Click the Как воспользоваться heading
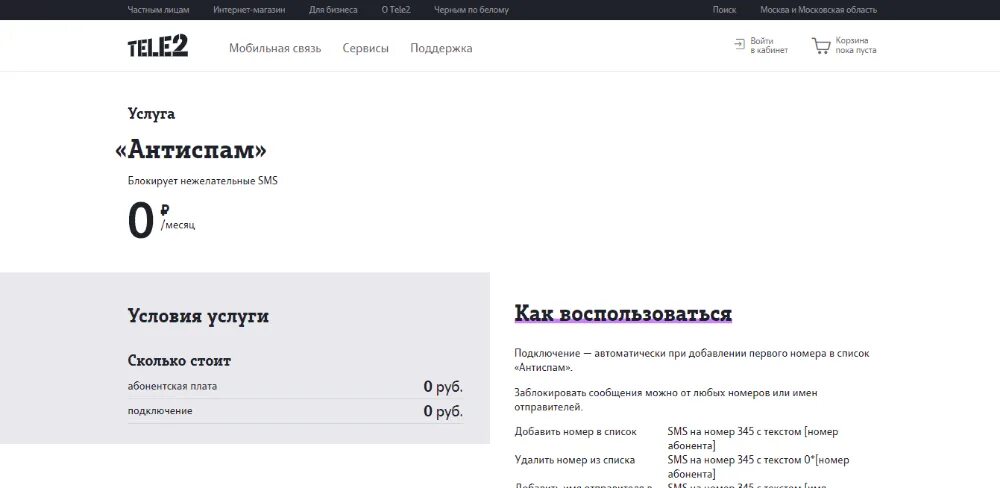 tap(623, 313)
